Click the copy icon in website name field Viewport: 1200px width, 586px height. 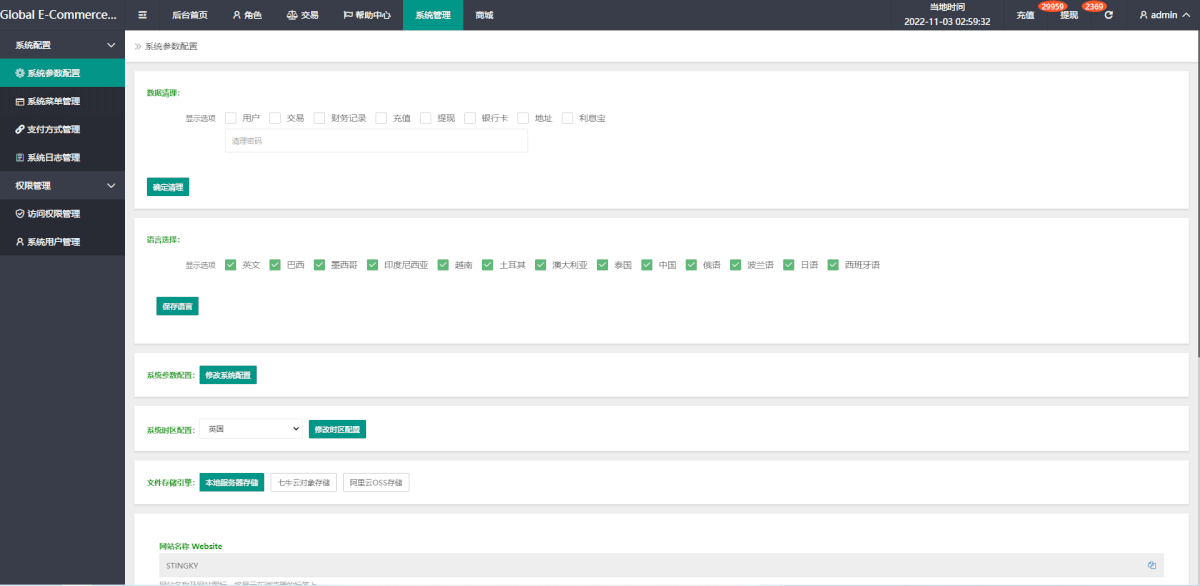click(1152, 565)
